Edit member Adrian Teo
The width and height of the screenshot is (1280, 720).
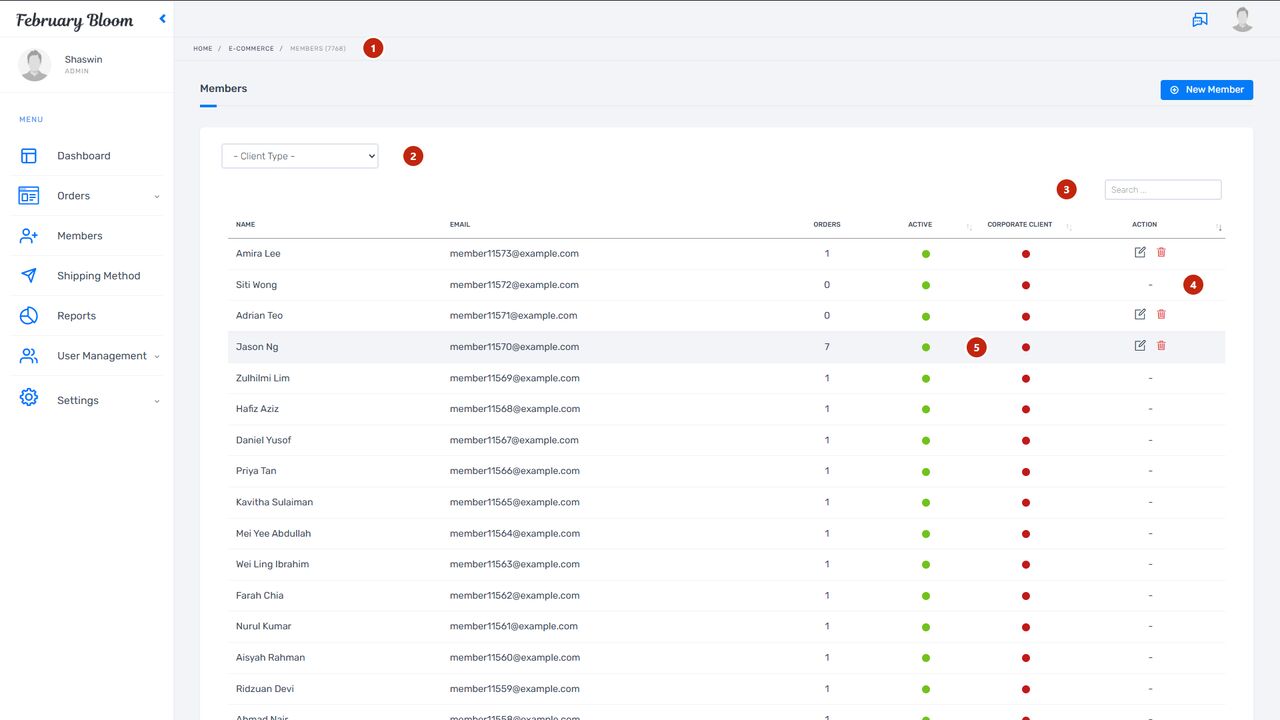tap(1140, 314)
